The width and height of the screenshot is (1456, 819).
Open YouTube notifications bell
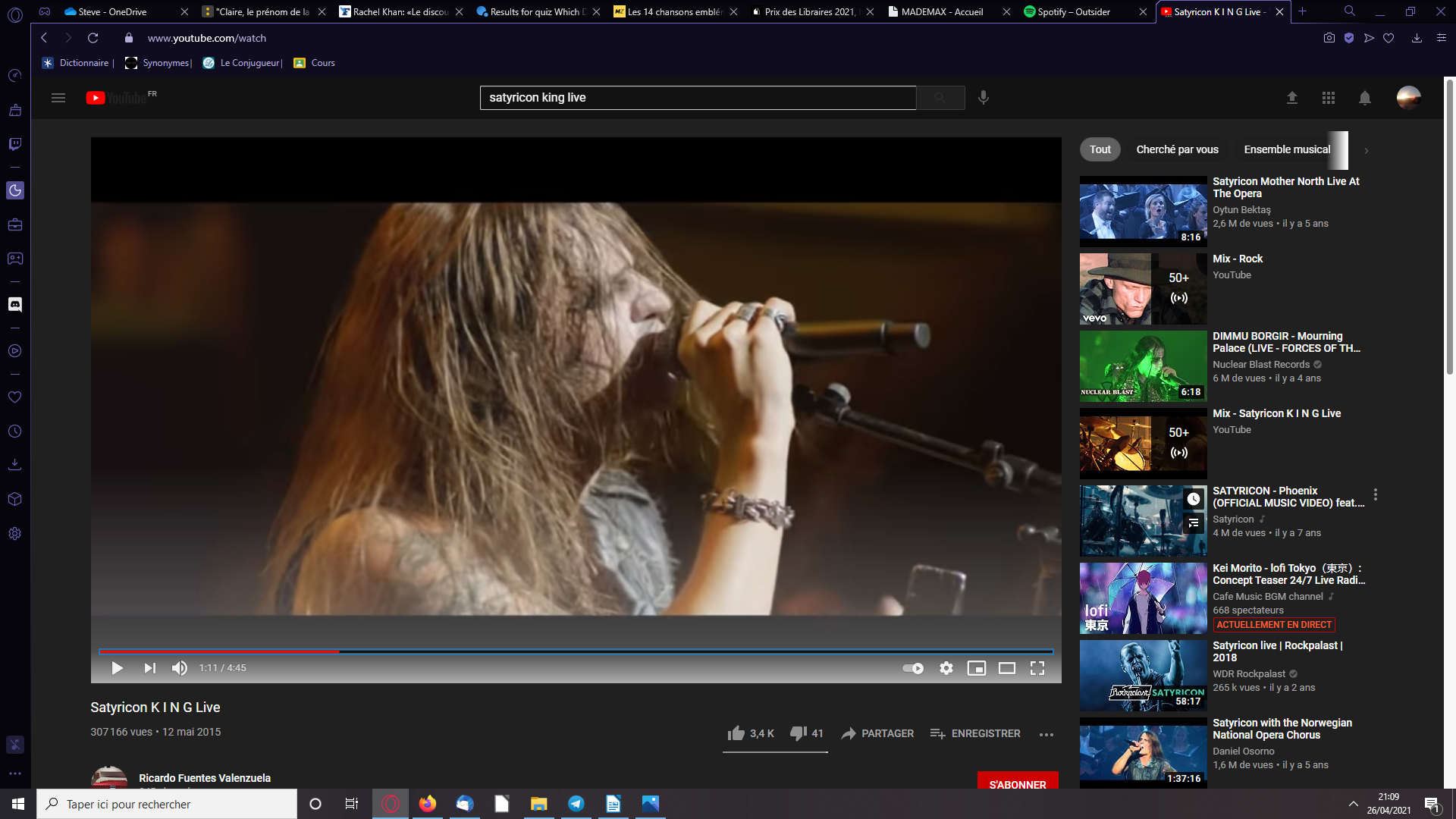click(x=1364, y=98)
